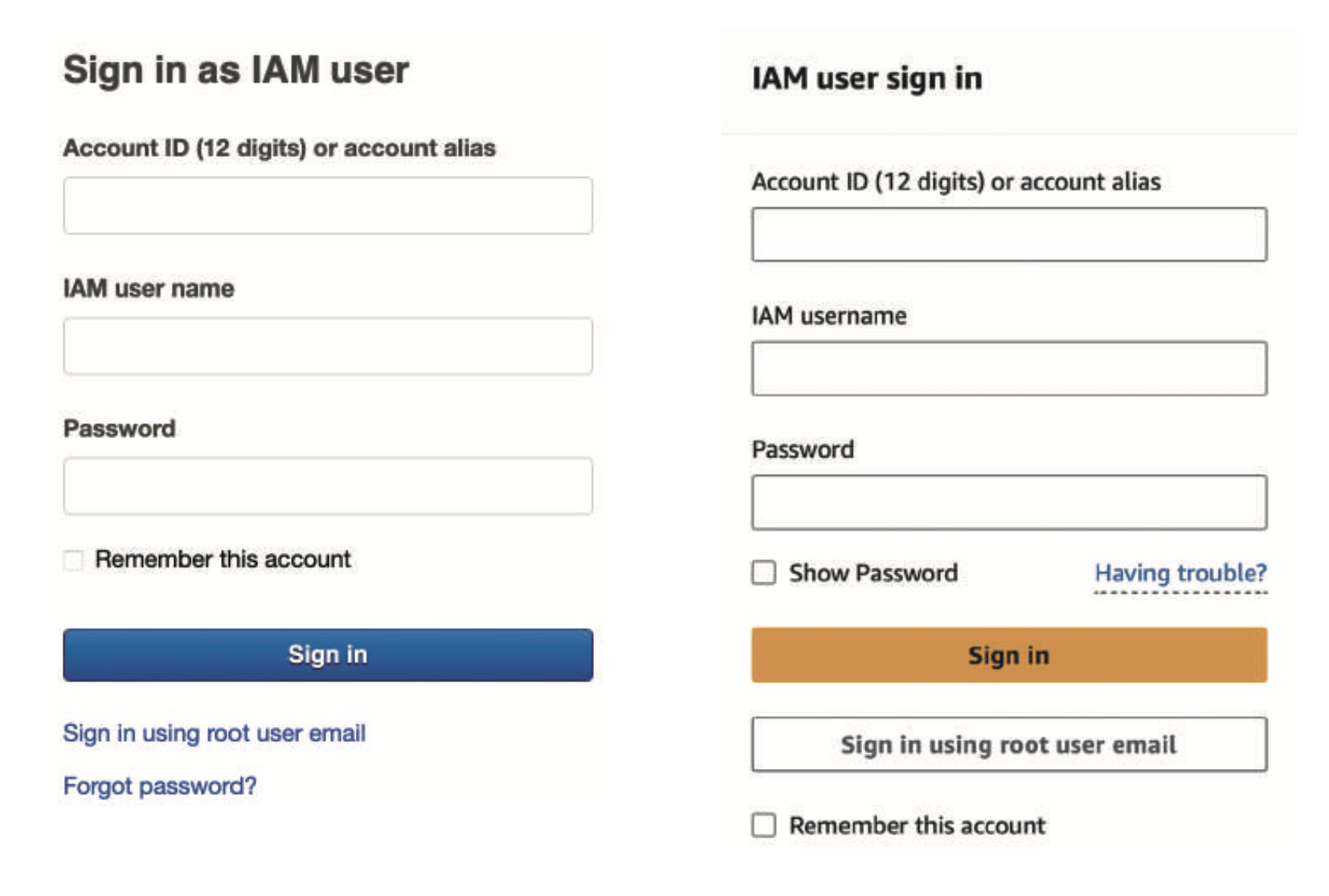Open the 'Forgot password?' link
The width and height of the screenshot is (1329, 896).
160,785
